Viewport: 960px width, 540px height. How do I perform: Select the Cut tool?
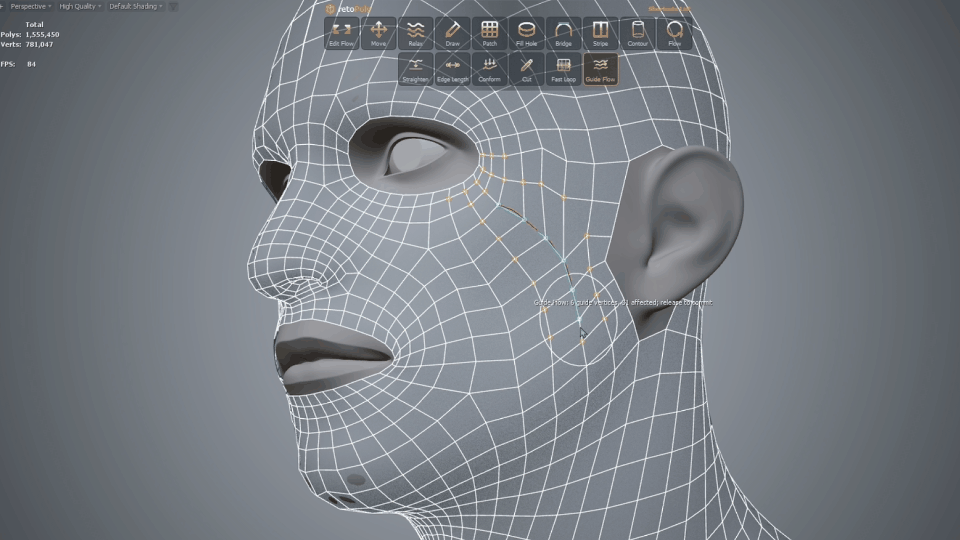click(x=527, y=69)
